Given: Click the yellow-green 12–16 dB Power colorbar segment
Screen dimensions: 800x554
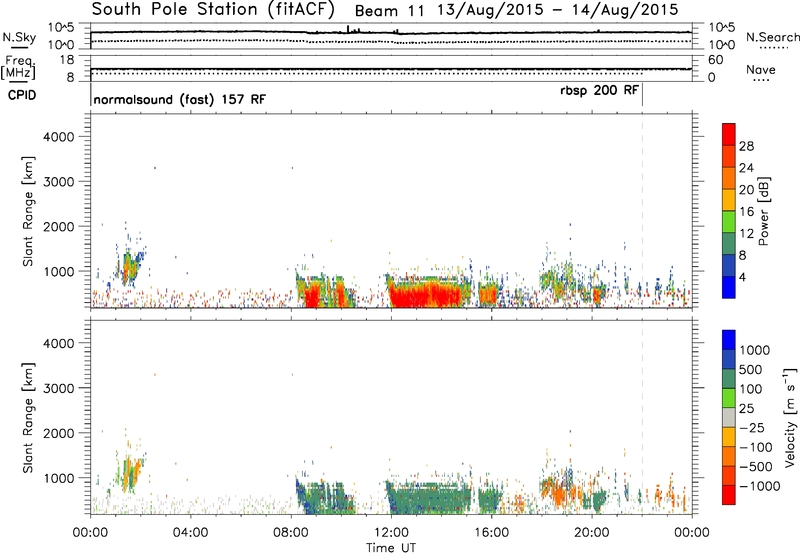Looking at the screenshot, I should tap(729, 221).
